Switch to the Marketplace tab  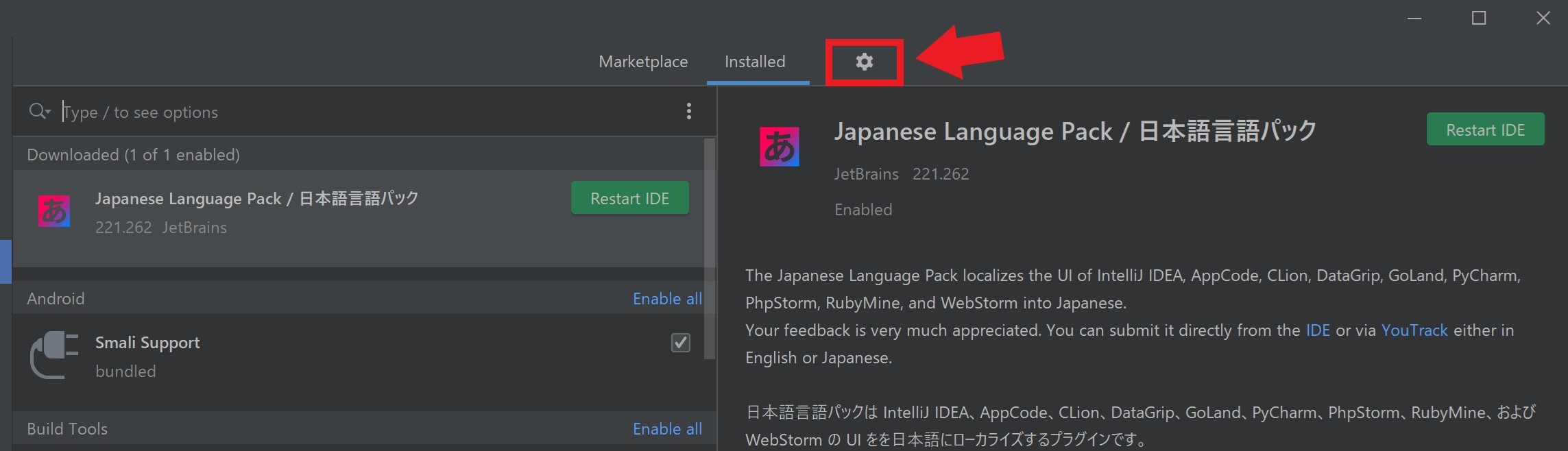[x=642, y=62]
